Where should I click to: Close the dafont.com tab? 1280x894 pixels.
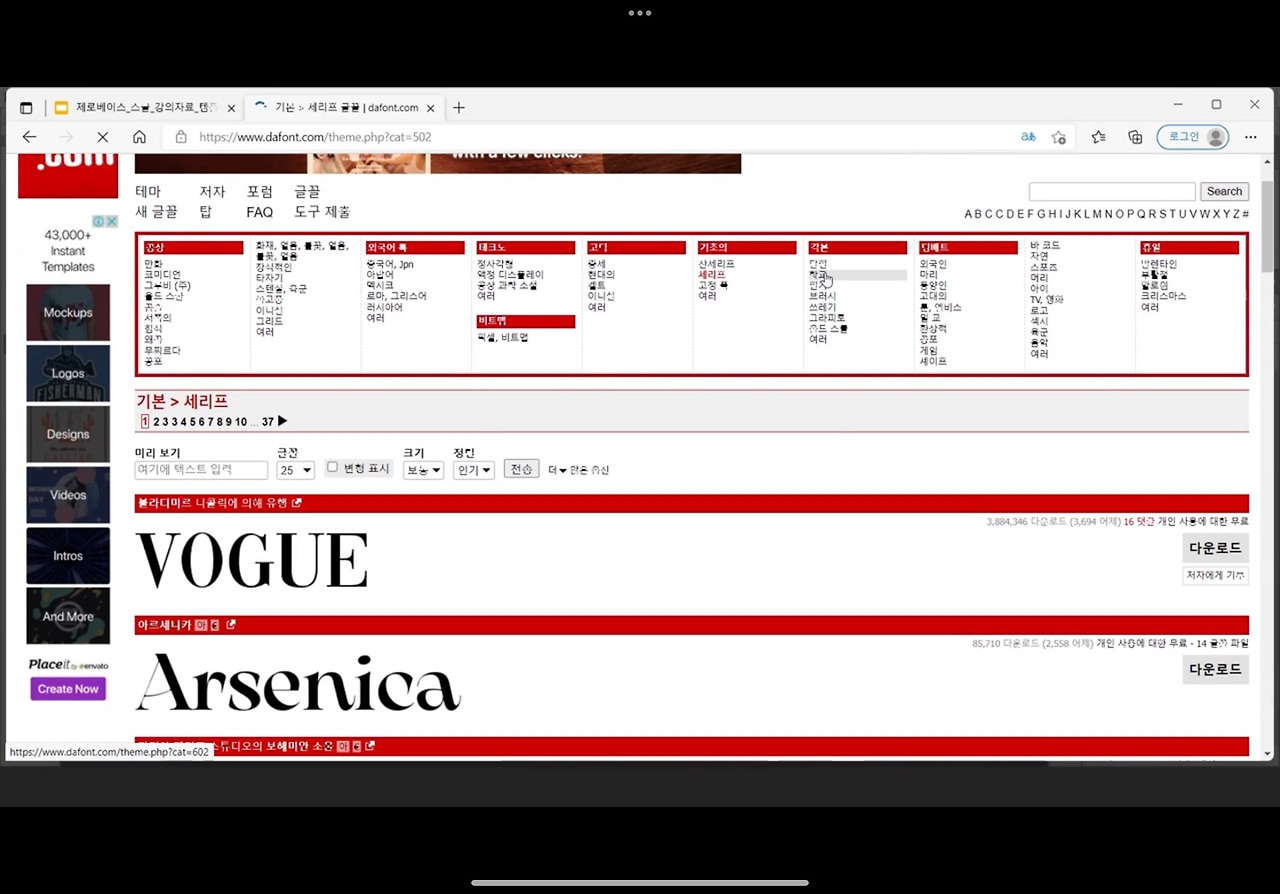(432, 108)
